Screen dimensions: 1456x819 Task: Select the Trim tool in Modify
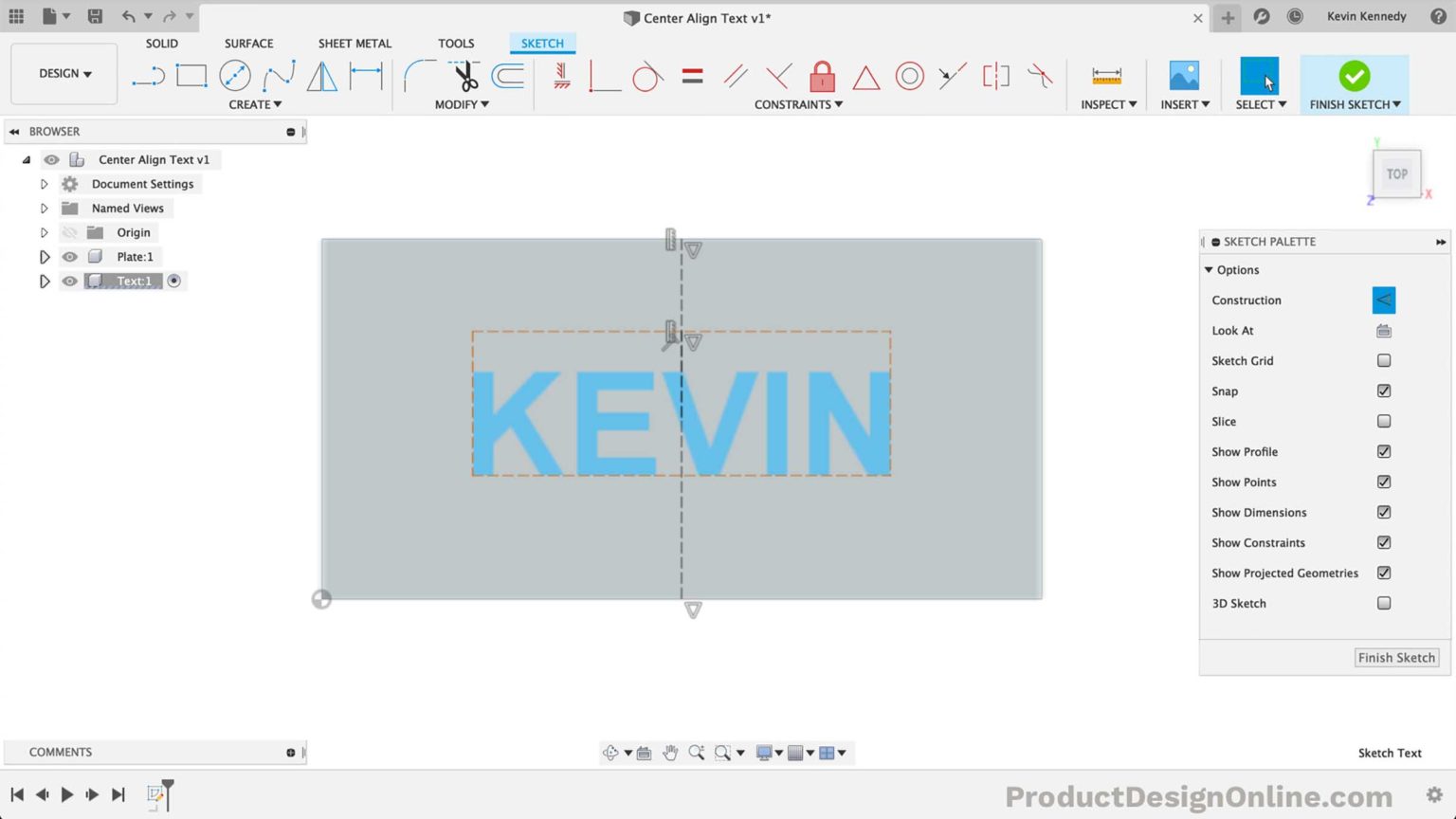(465, 76)
